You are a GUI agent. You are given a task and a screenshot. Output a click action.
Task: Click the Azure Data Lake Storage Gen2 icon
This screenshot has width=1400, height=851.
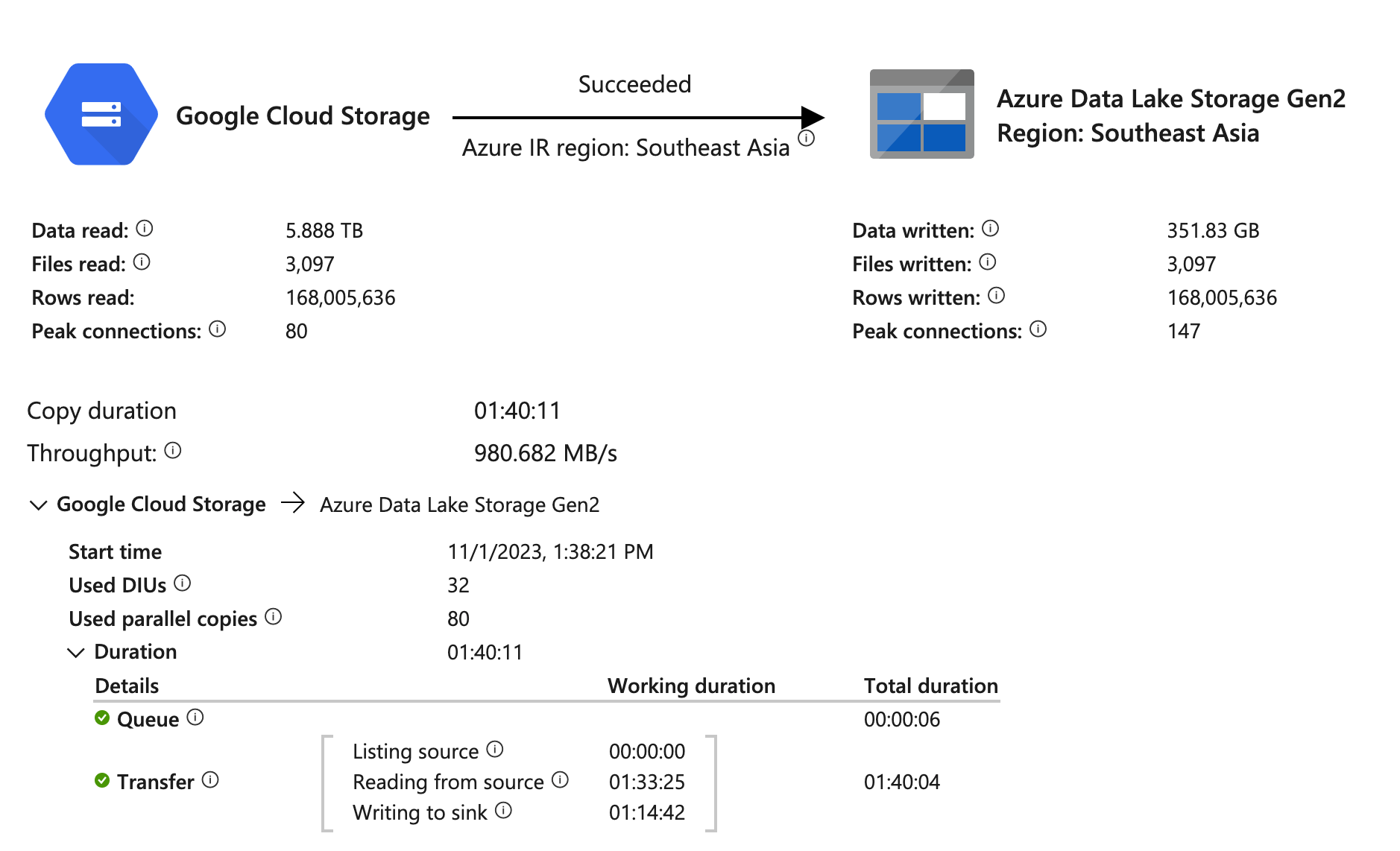pyautogui.click(x=921, y=114)
